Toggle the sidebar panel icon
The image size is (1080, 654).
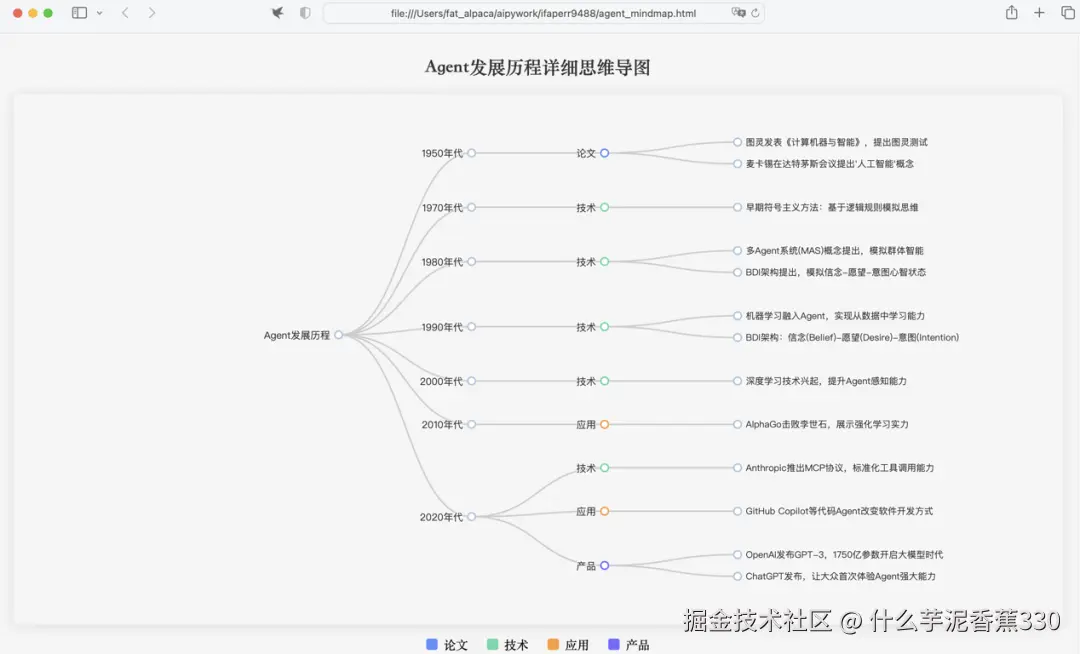[78, 14]
